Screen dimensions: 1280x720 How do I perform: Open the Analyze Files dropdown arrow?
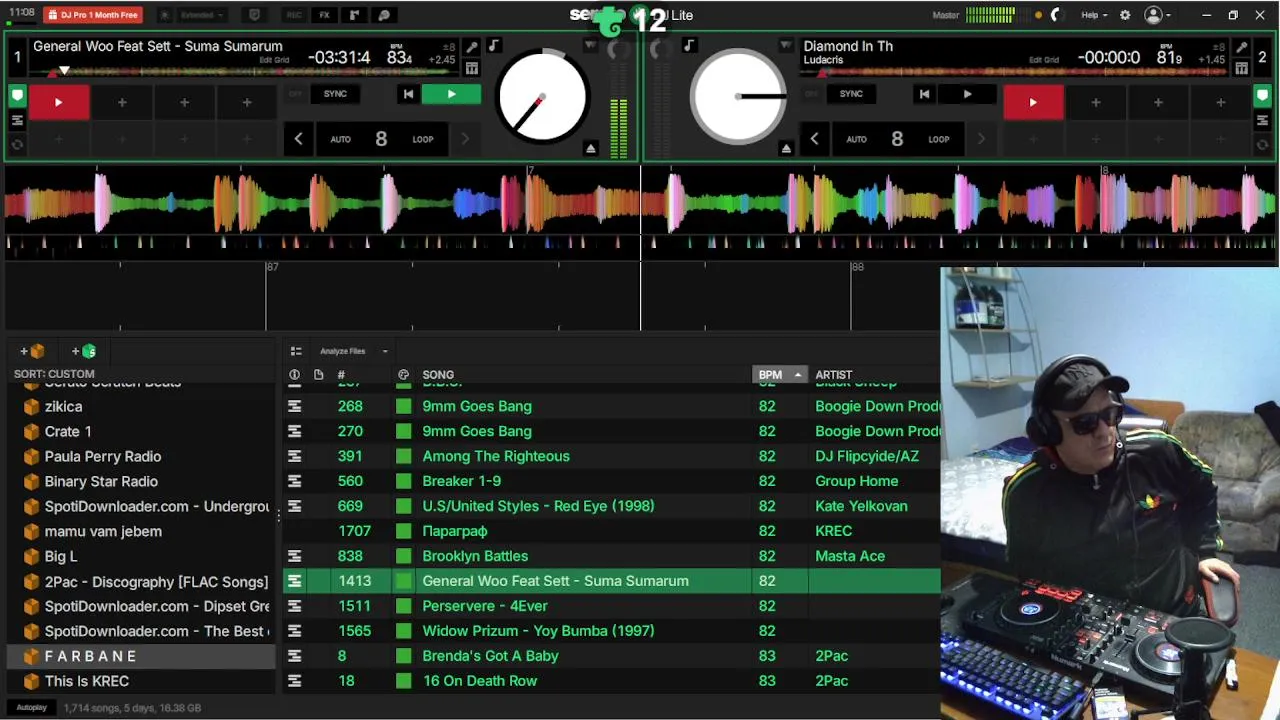(x=385, y=351)
